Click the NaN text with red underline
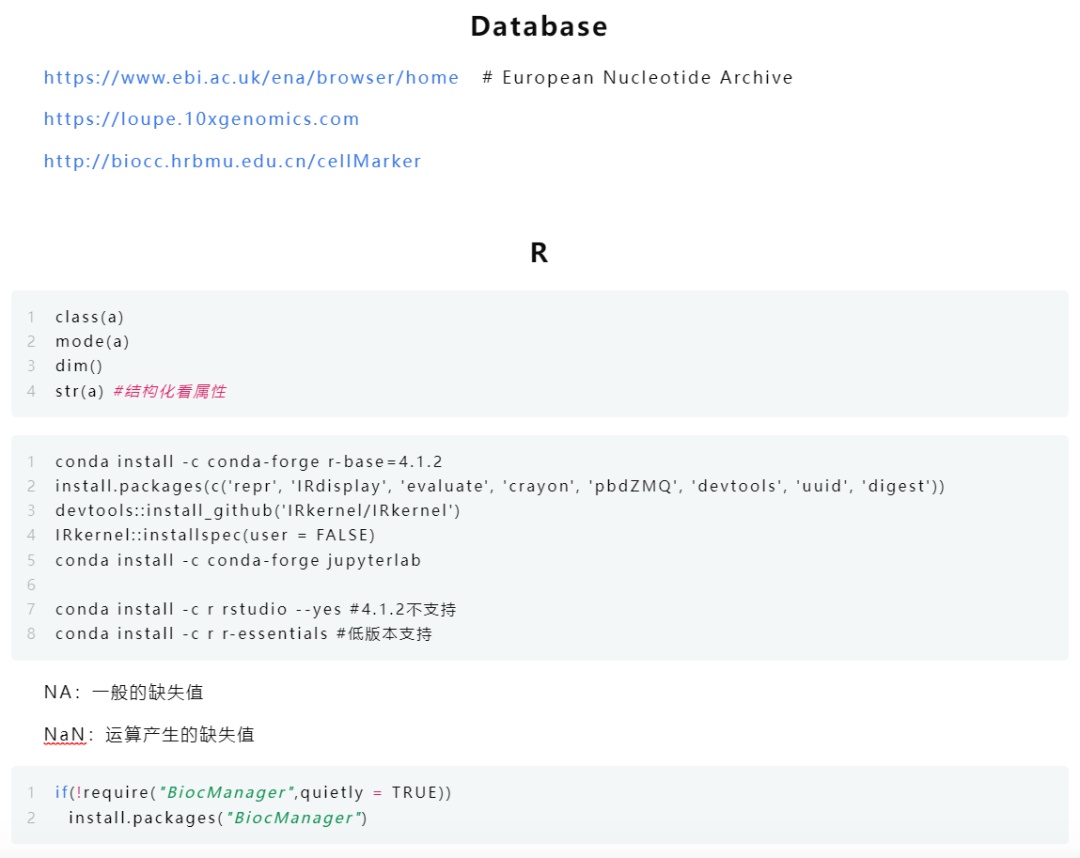Viewport: 1080px width, 858px height. 64,735
